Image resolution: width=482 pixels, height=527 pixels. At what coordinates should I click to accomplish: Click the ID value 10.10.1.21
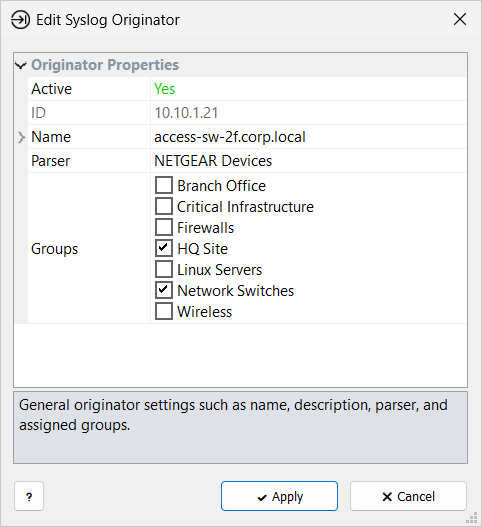[x=186, y=113]
